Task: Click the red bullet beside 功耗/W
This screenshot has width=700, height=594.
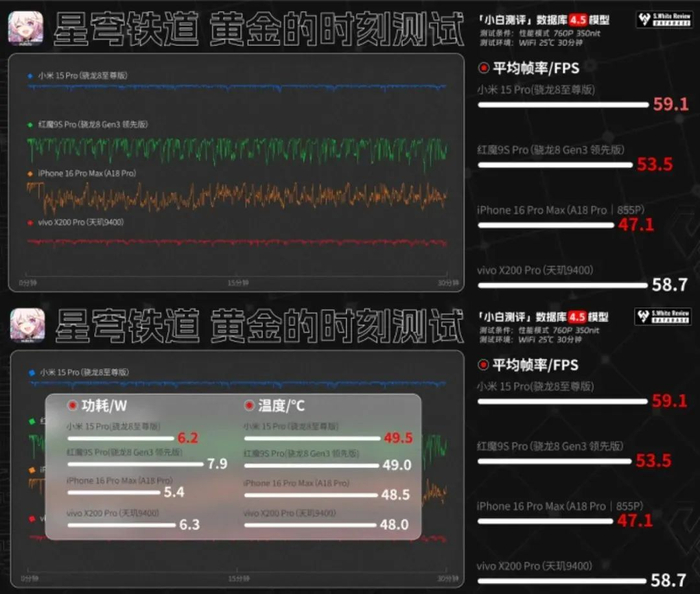Action: point(72,405)
